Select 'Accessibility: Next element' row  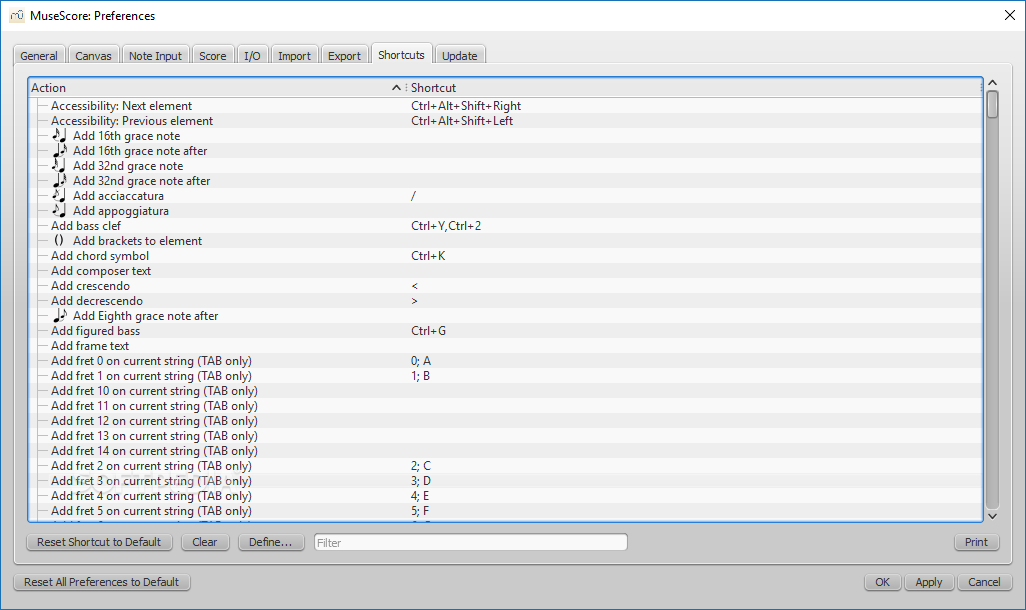[x=505, y=105]
